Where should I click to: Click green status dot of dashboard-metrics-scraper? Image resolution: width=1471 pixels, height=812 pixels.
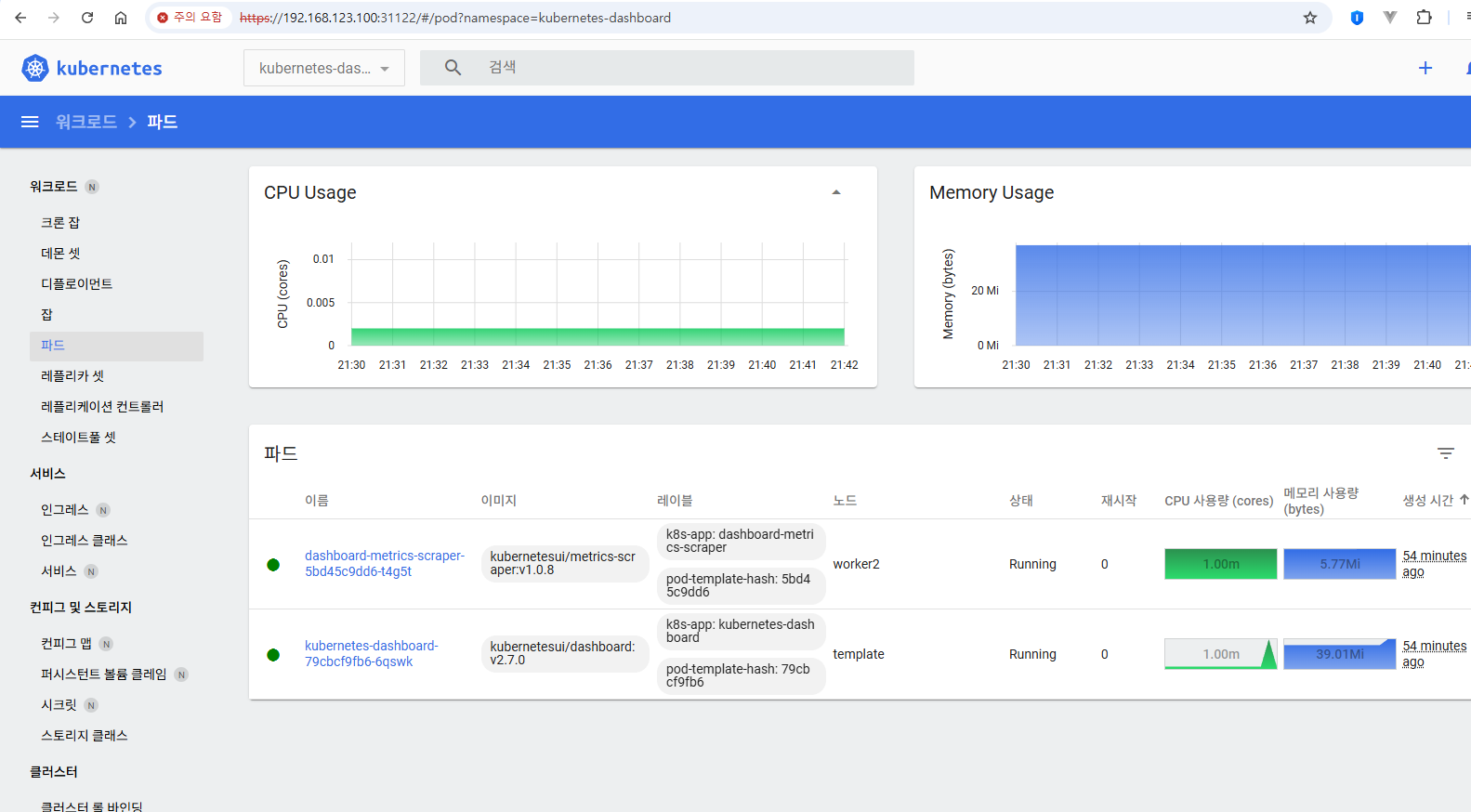(273, 565)
